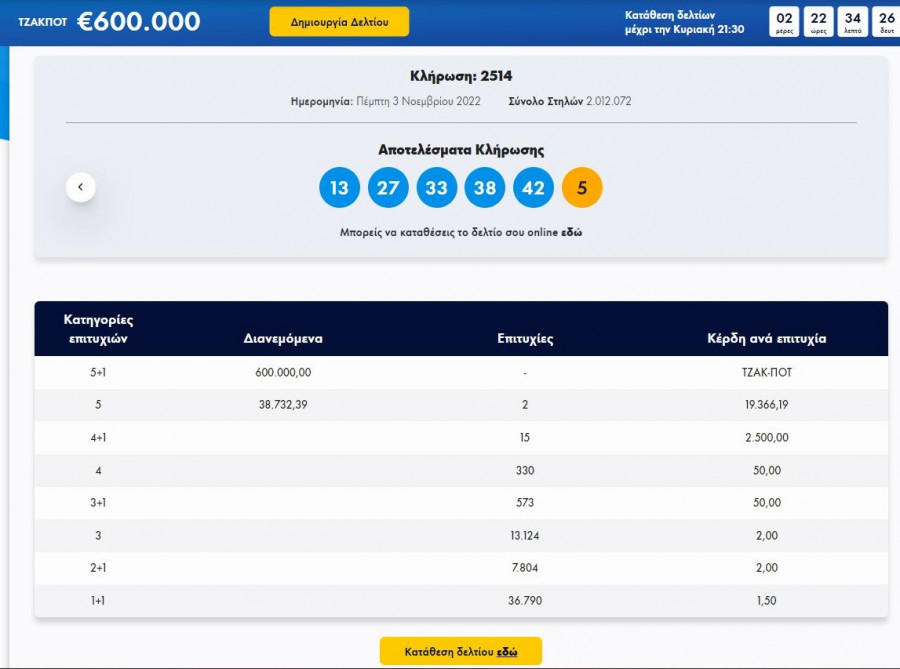Click the blue ball number 13

tap(339, 188)
